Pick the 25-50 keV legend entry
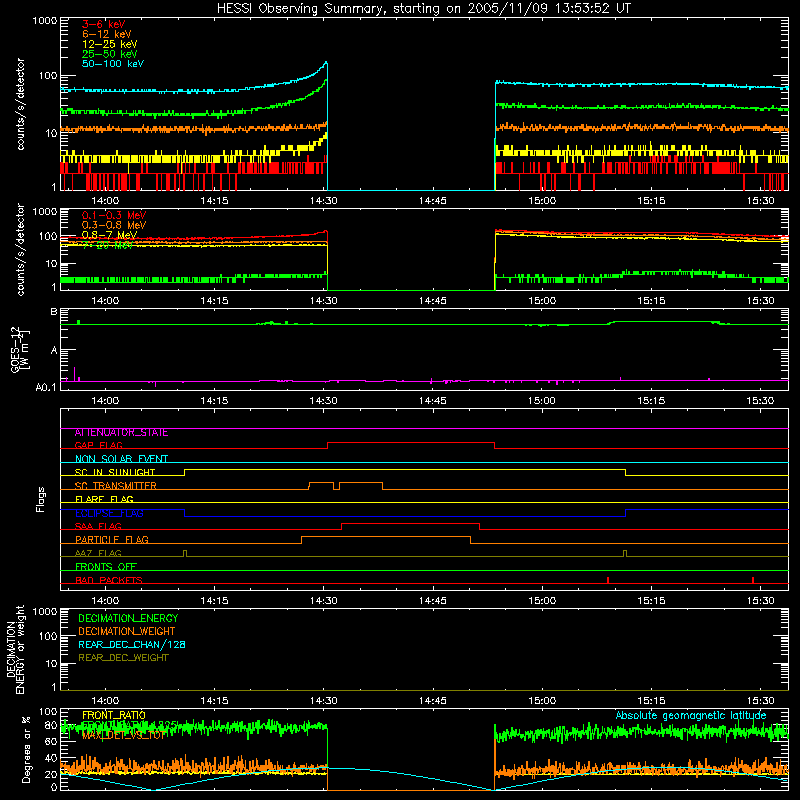 pos(110,54)
